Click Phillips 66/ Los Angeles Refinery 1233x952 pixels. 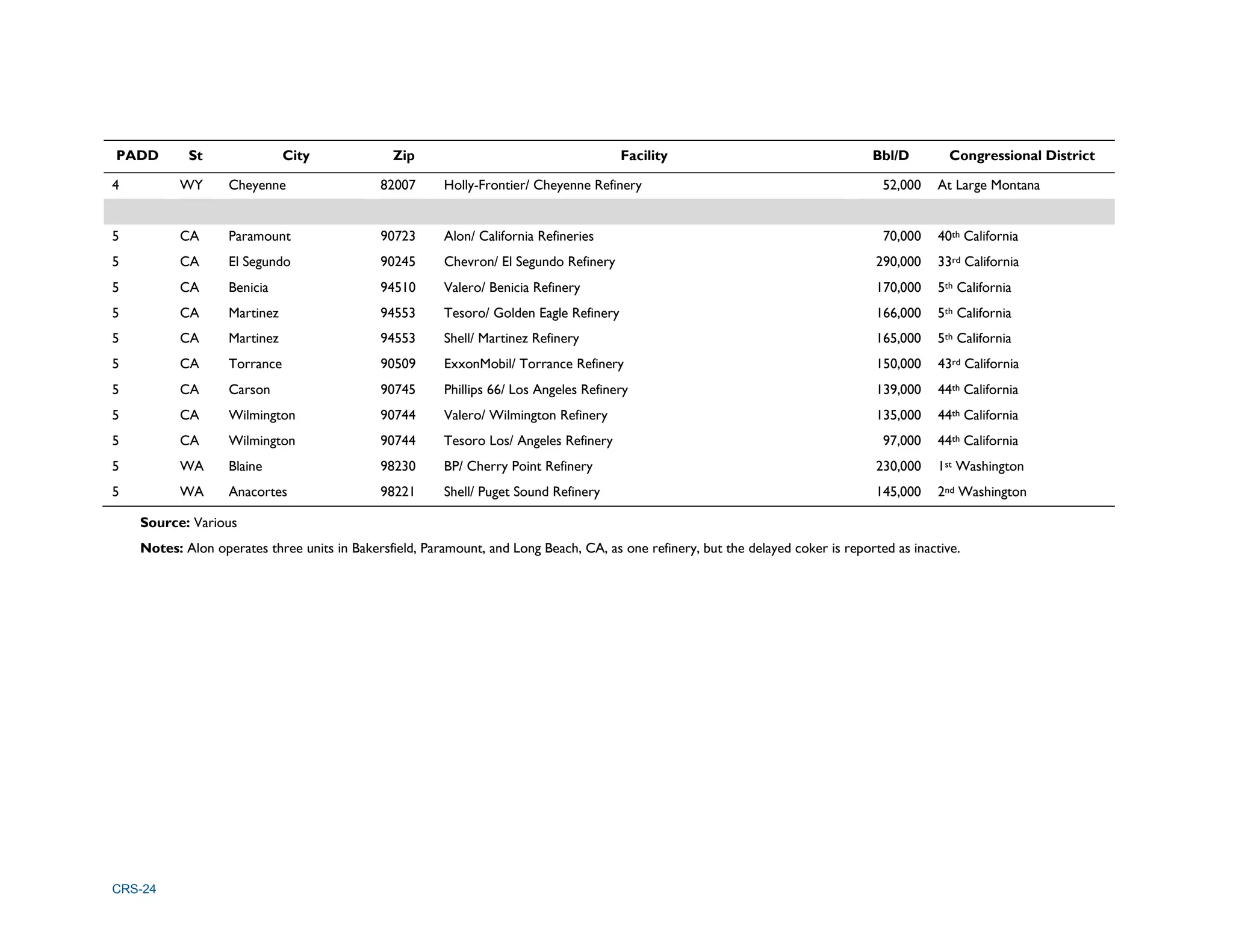[535, 390]
